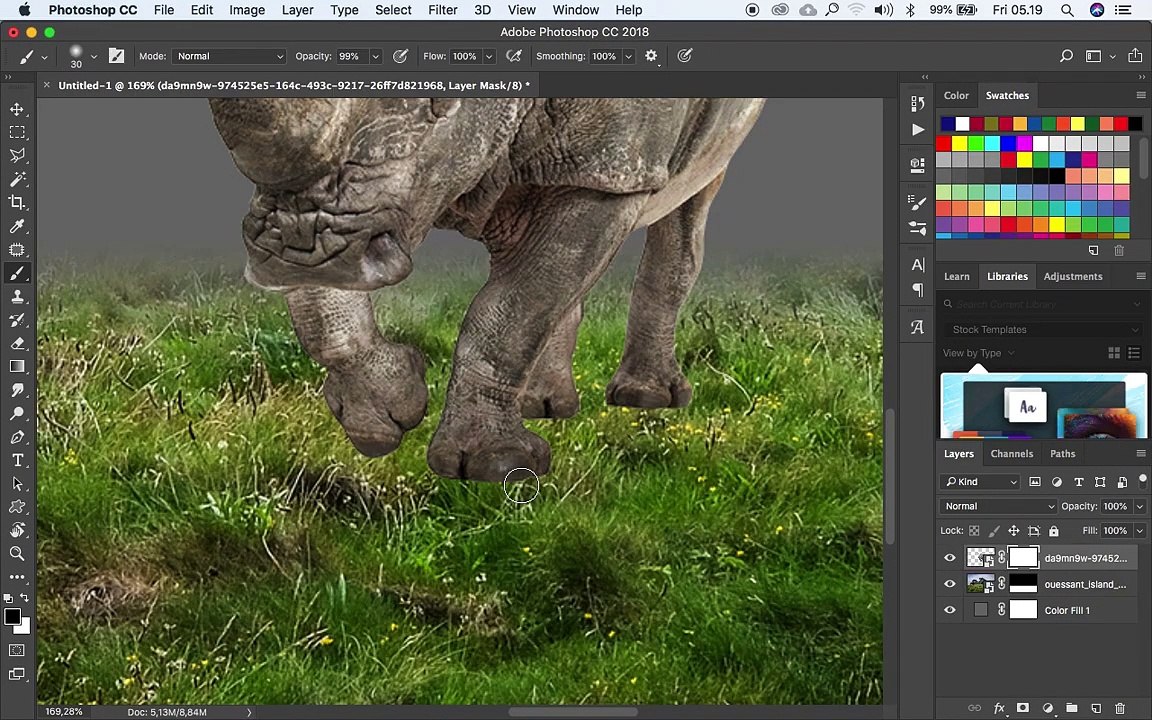Expand the Opacity slider arrow in options bar

[x=375, y=56]
